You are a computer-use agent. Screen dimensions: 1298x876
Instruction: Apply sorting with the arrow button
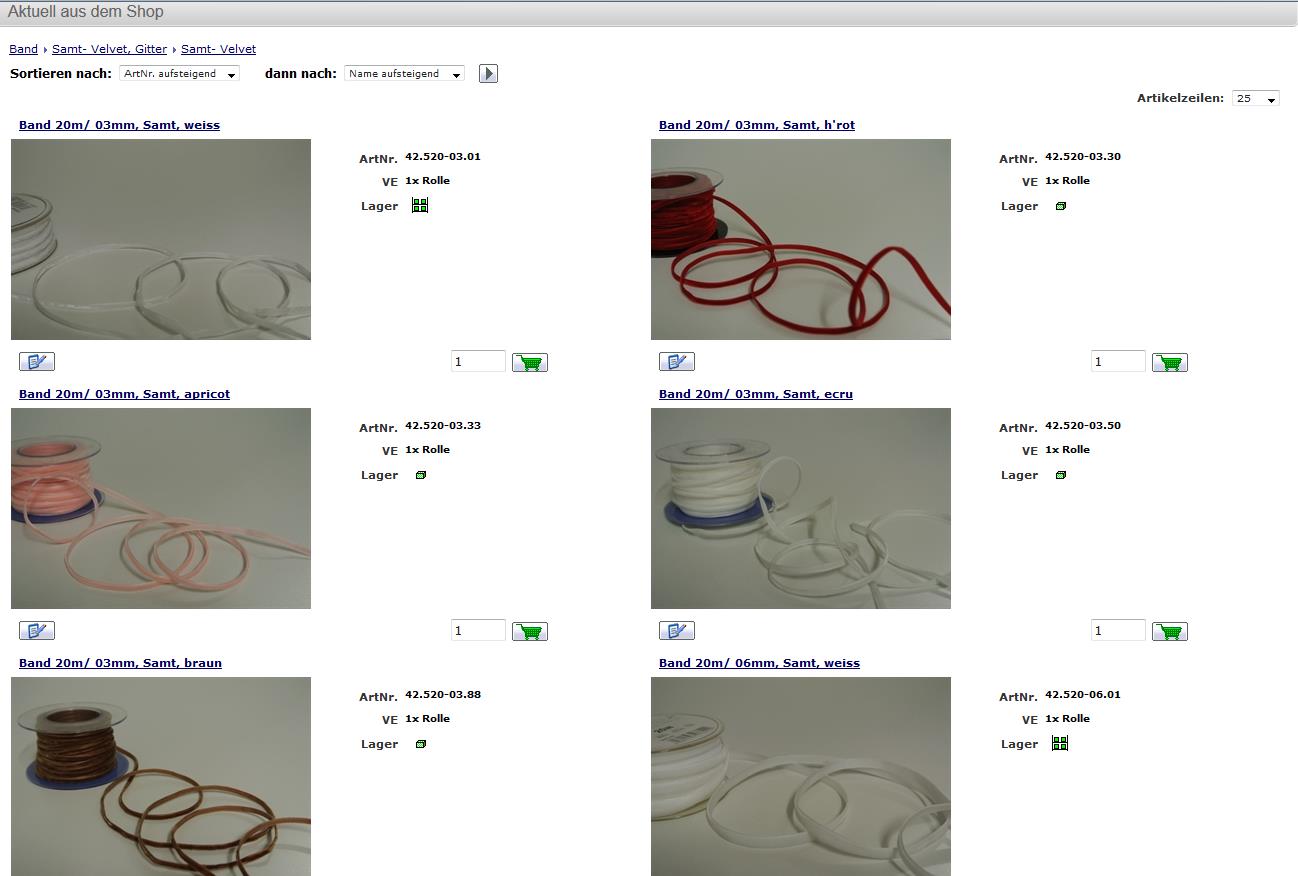click(488, 73)
